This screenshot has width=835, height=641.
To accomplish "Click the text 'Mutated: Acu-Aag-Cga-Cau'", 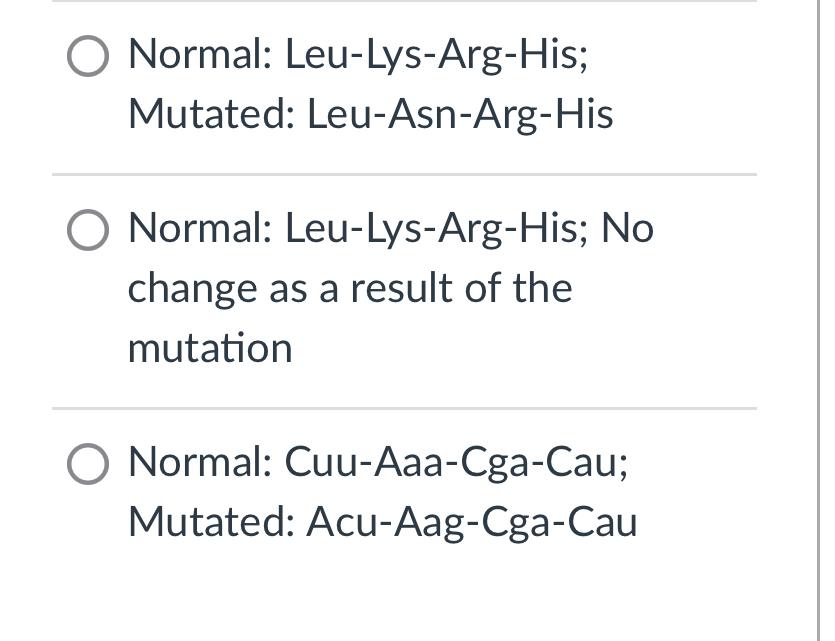I will coord(382,521).
